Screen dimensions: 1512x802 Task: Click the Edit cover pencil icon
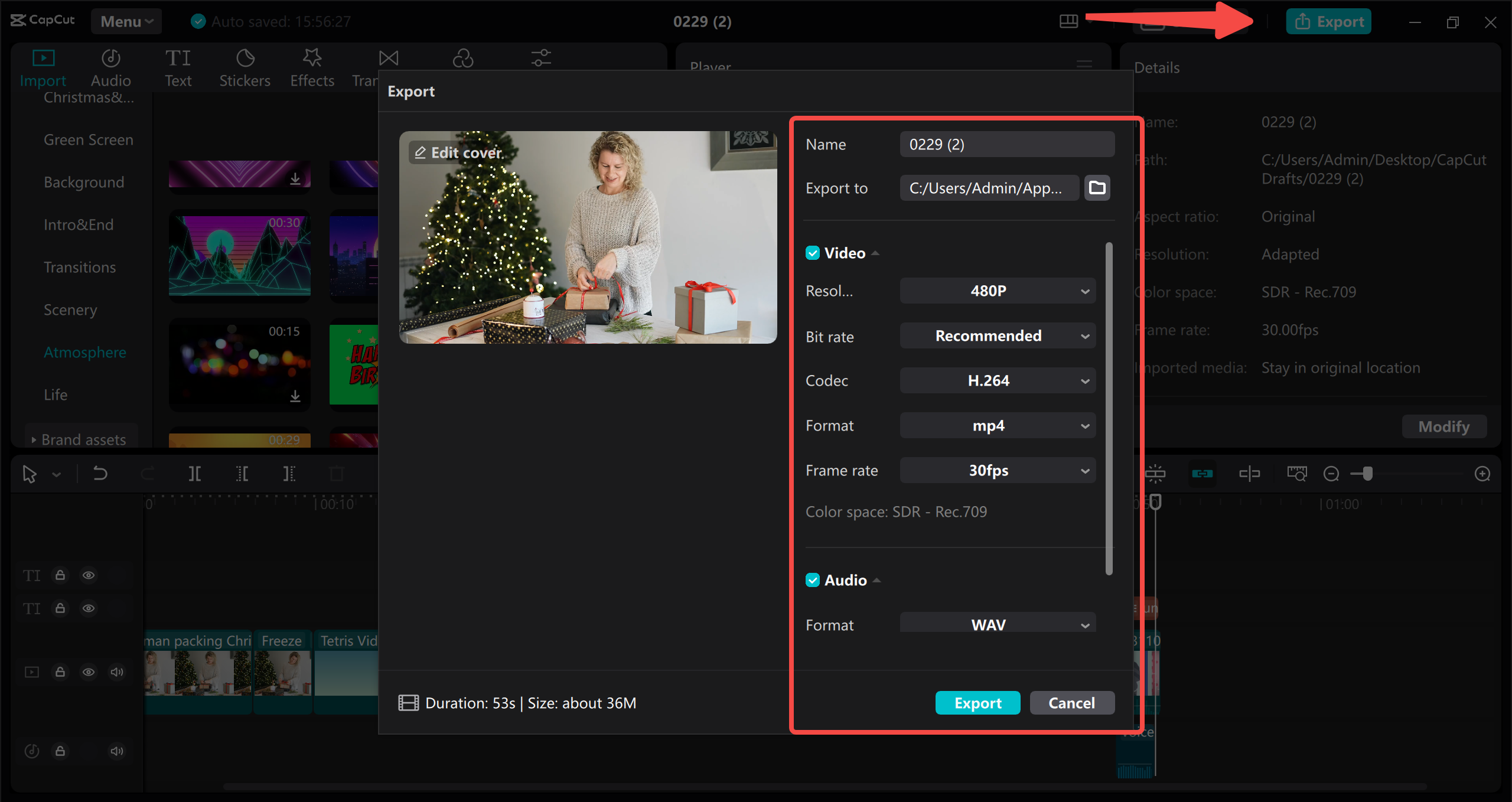point(420,153)
